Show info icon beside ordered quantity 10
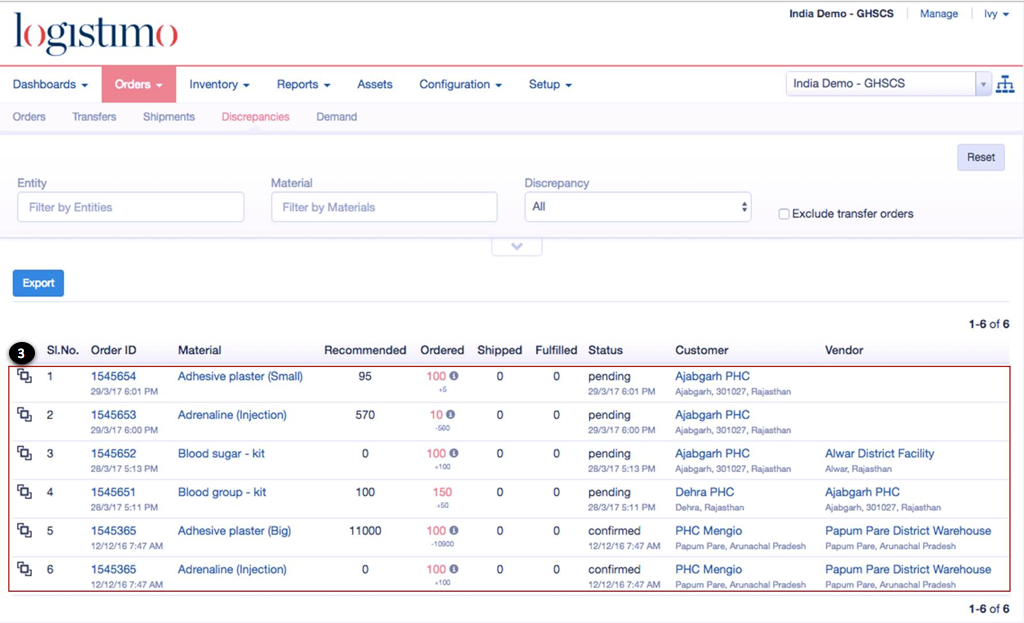 click(450, 415)
